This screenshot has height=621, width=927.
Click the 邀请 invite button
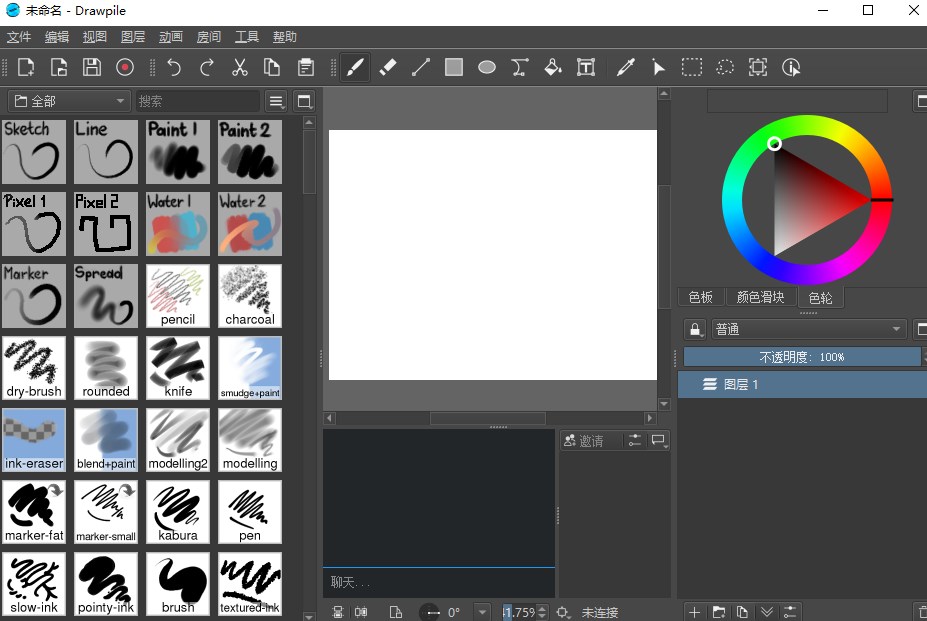click(586, 440)
